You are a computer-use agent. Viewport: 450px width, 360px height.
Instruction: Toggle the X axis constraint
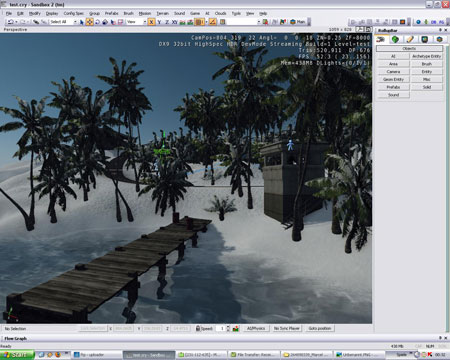(151, 22)
